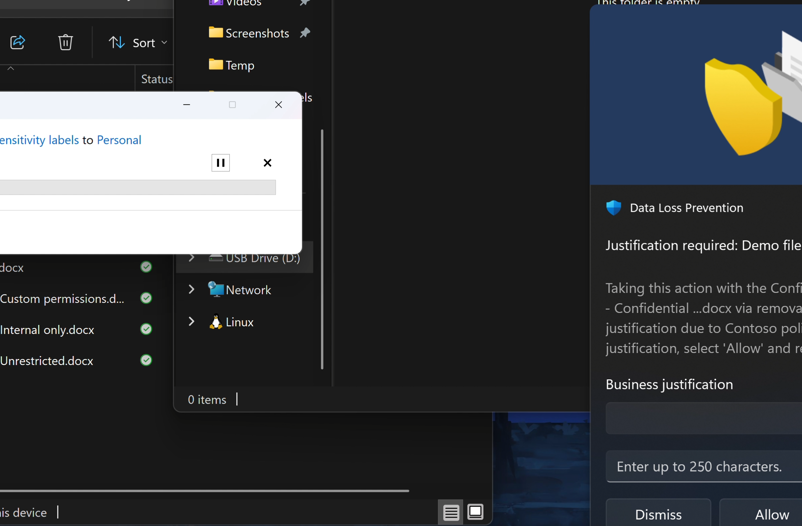Open the Personal destination link

click(119, 140)
